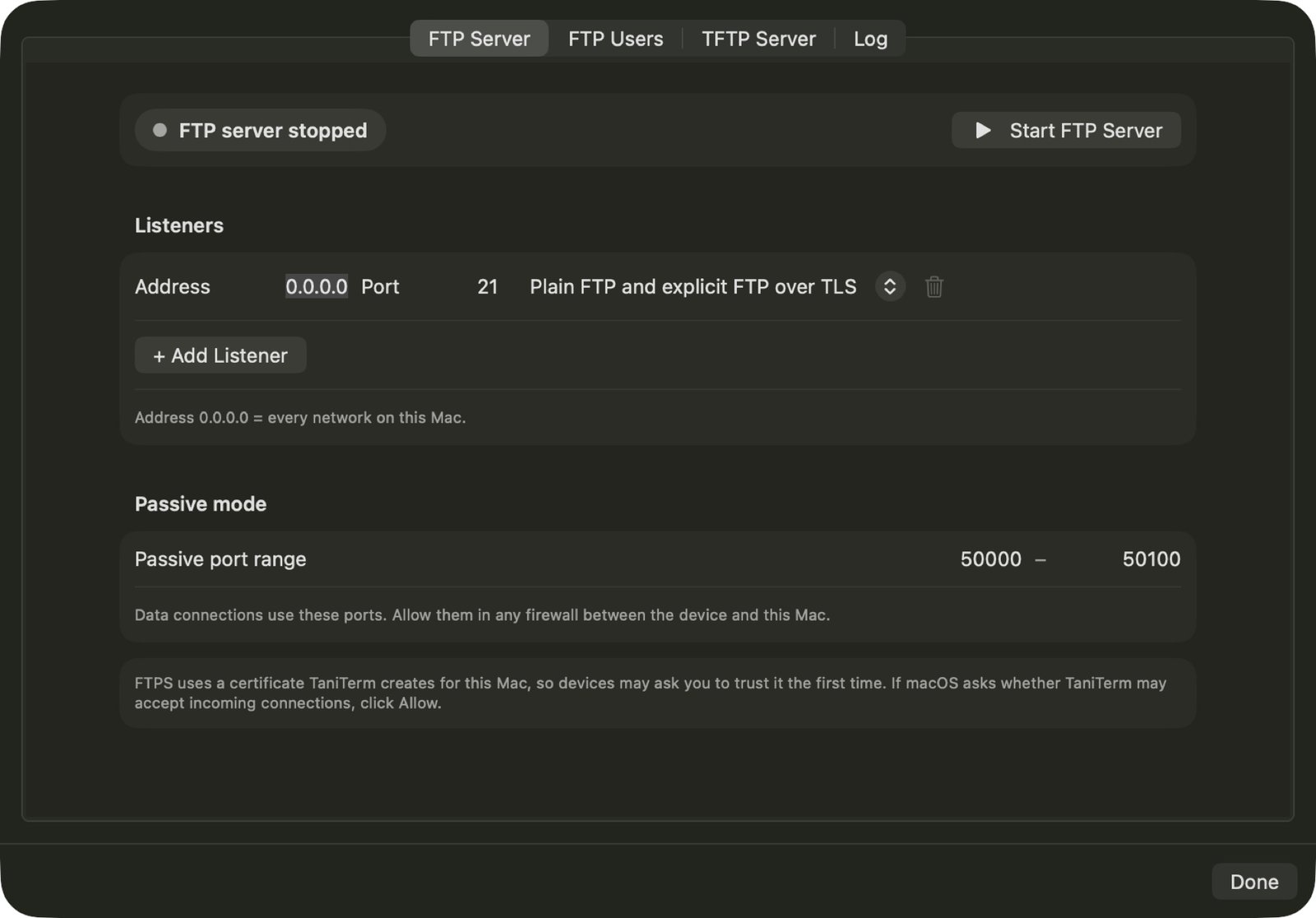Image resolution: width=1316 pixels, height=918 pixels.
Task: Add a new listener
Action: pyautogui.click(x=220, y=355)
